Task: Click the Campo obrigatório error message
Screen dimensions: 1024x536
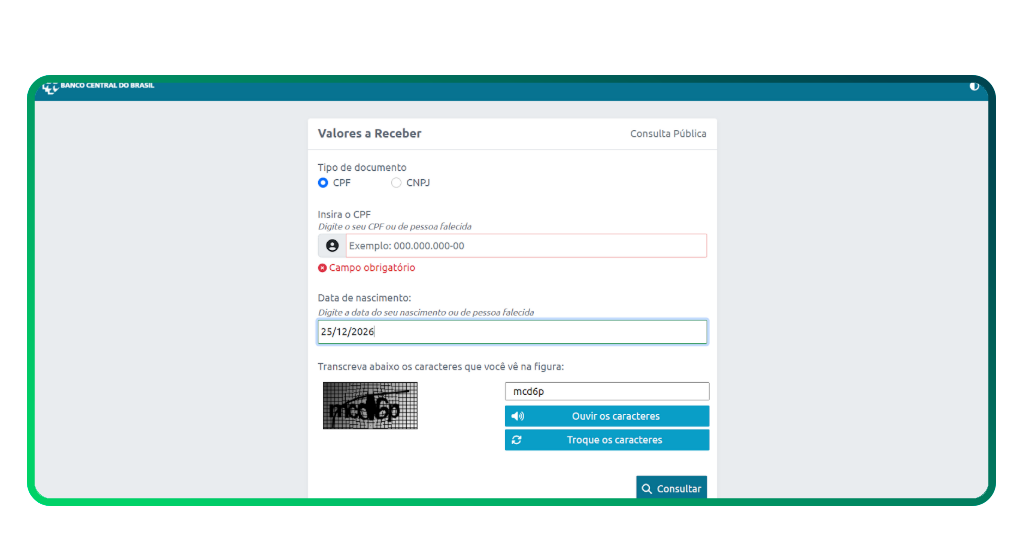Action: pos(371,268)
